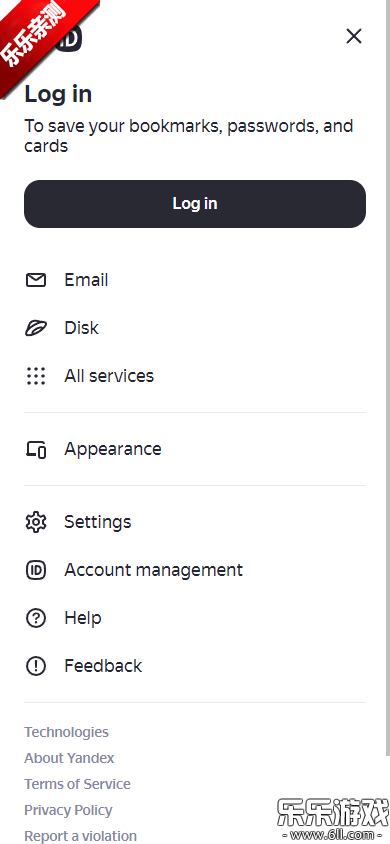Click the Help question mark icon
Viewport: 390px width, 844px height.
[x=36, y=618]
